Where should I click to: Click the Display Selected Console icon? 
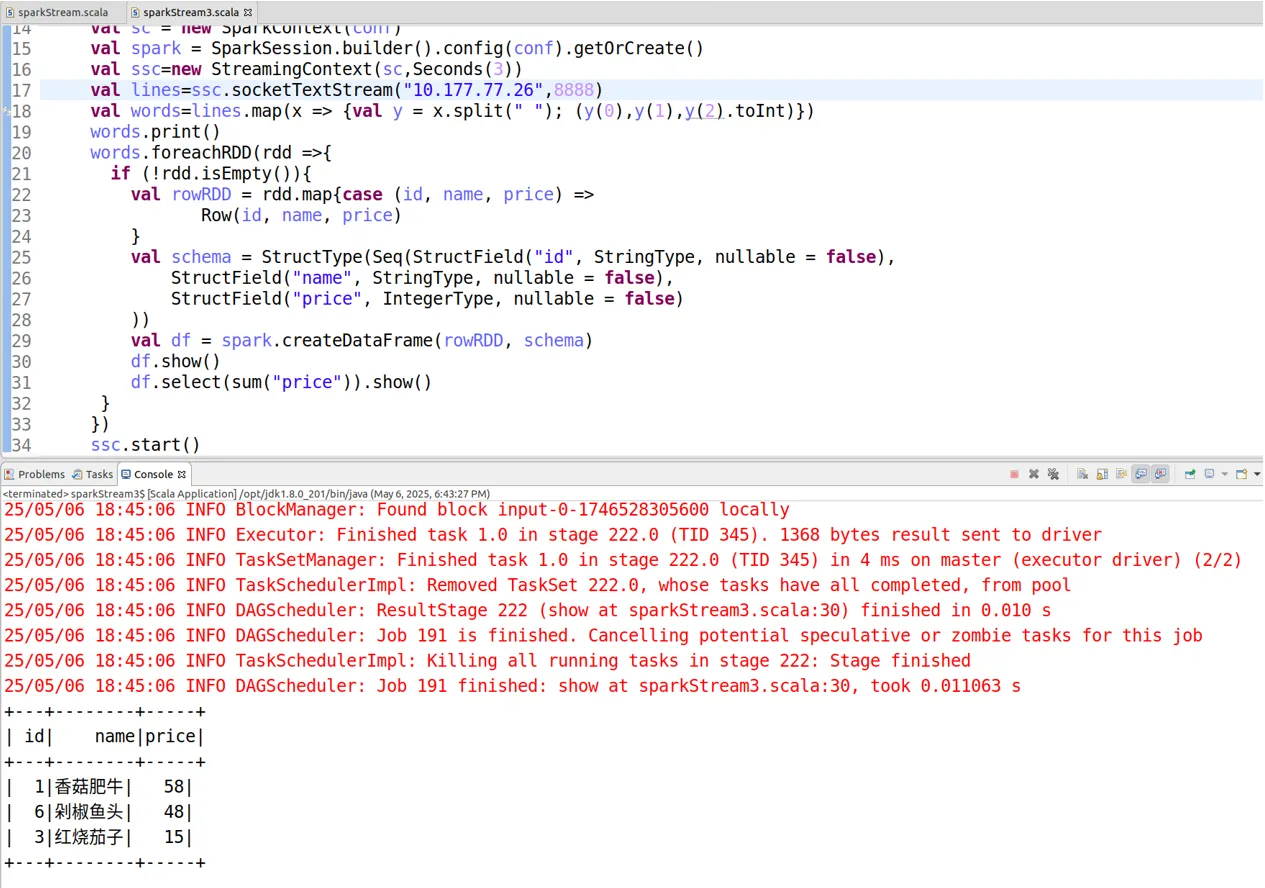coord(1208,474)
